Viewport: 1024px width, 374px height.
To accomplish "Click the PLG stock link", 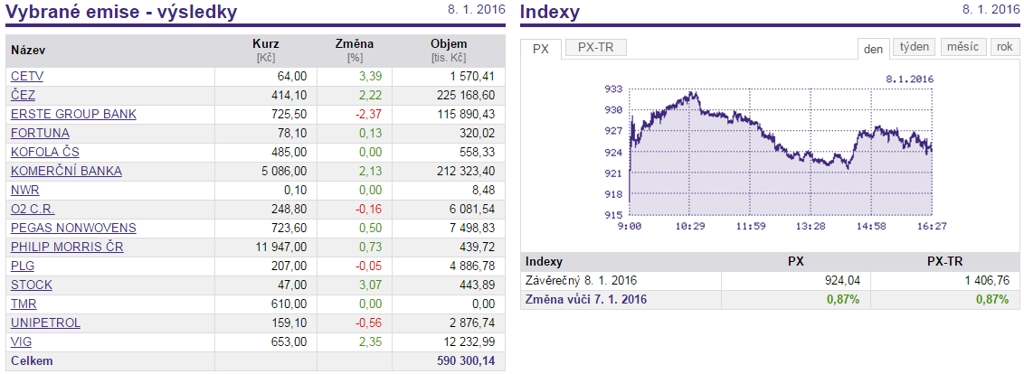I will [23, 266].
